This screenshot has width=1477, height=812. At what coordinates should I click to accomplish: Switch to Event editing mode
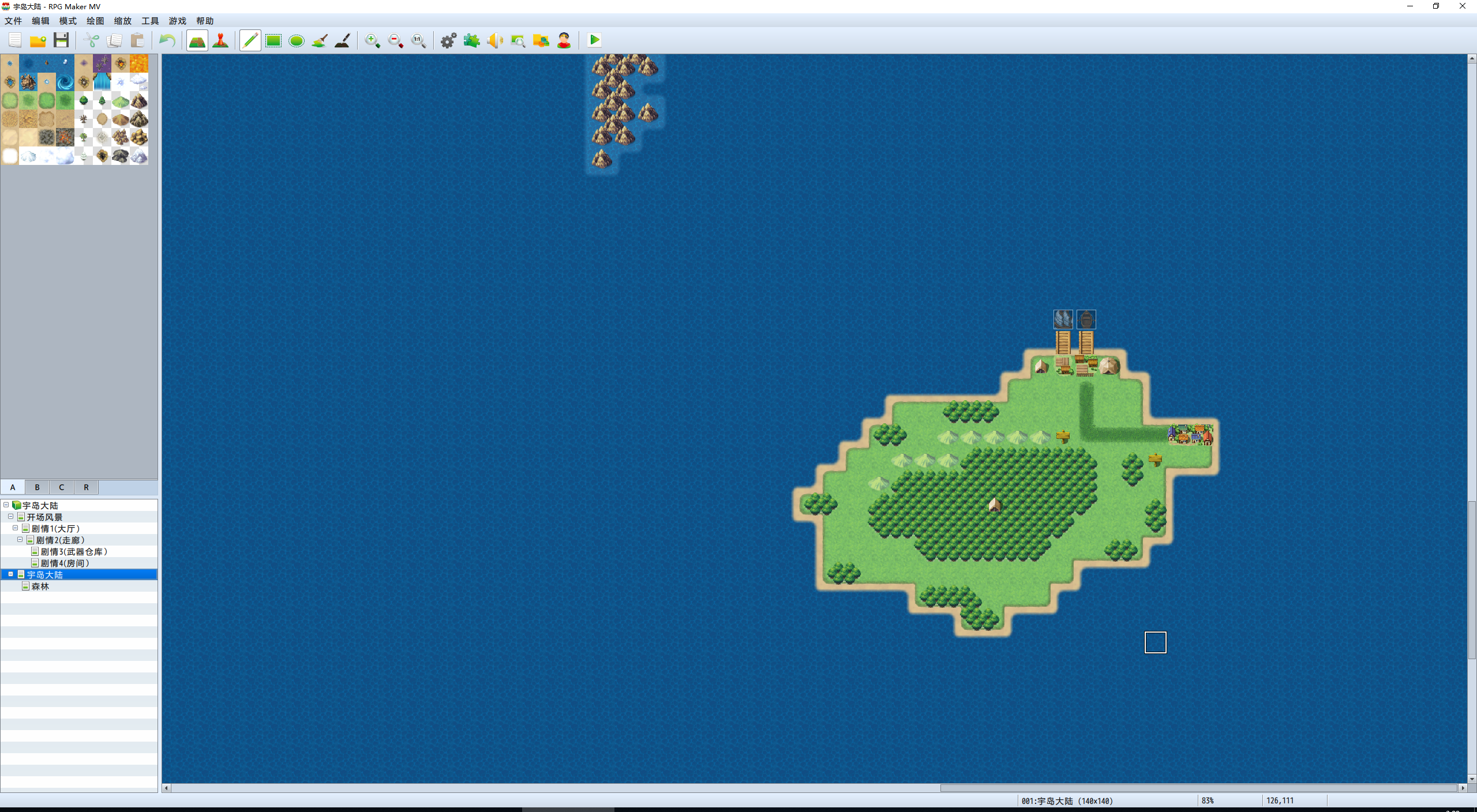click(220, 40)
